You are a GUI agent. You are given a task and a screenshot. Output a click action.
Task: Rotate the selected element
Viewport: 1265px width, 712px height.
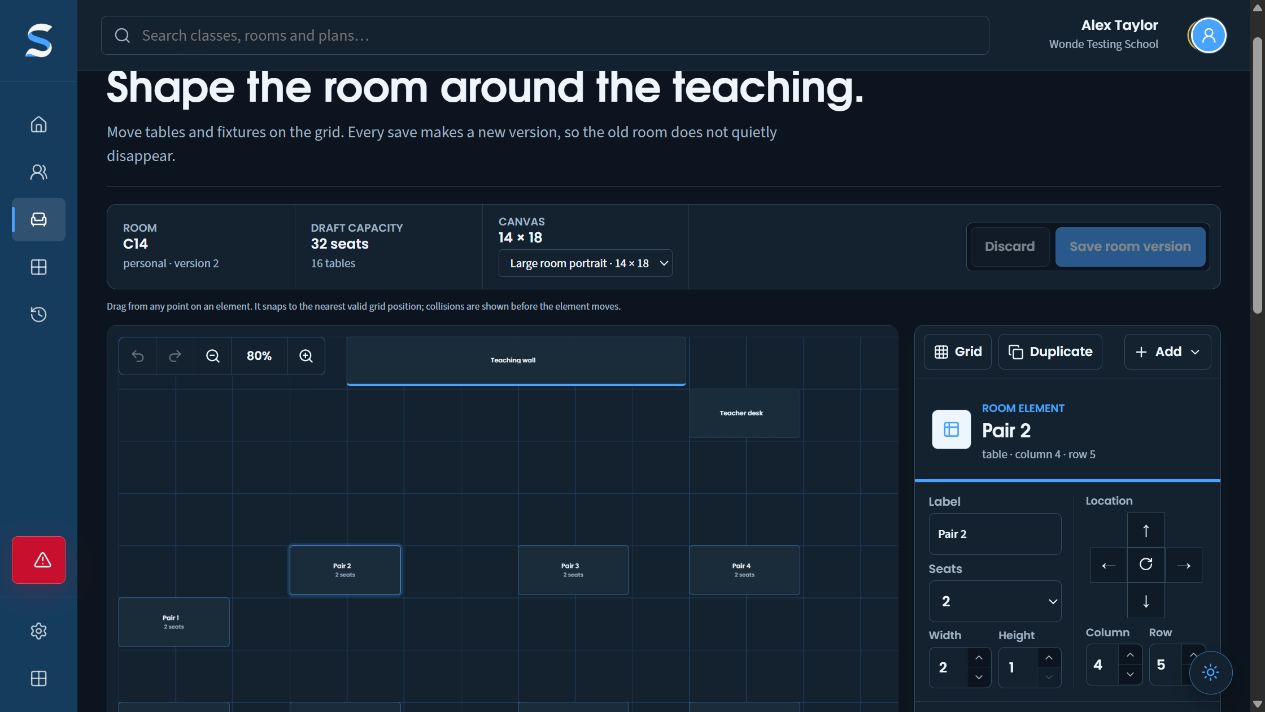(1146, 565)
